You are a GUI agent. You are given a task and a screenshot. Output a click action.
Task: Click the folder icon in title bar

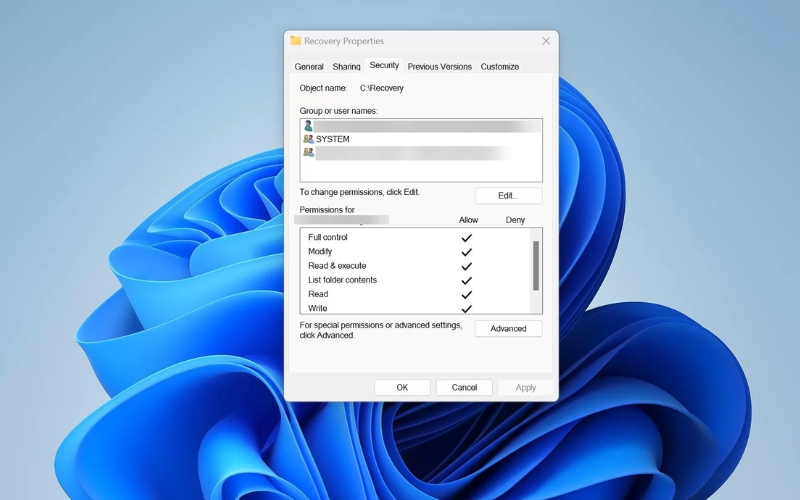click(295, 40)
